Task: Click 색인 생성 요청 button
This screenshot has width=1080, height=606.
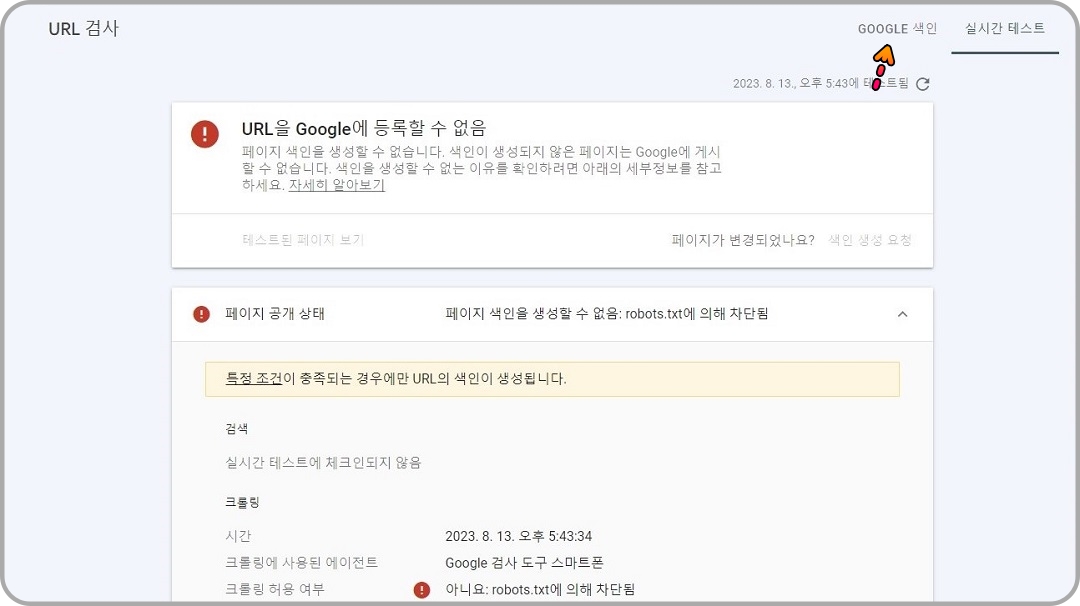Action: pyautogui.click(x=870, y=240)
